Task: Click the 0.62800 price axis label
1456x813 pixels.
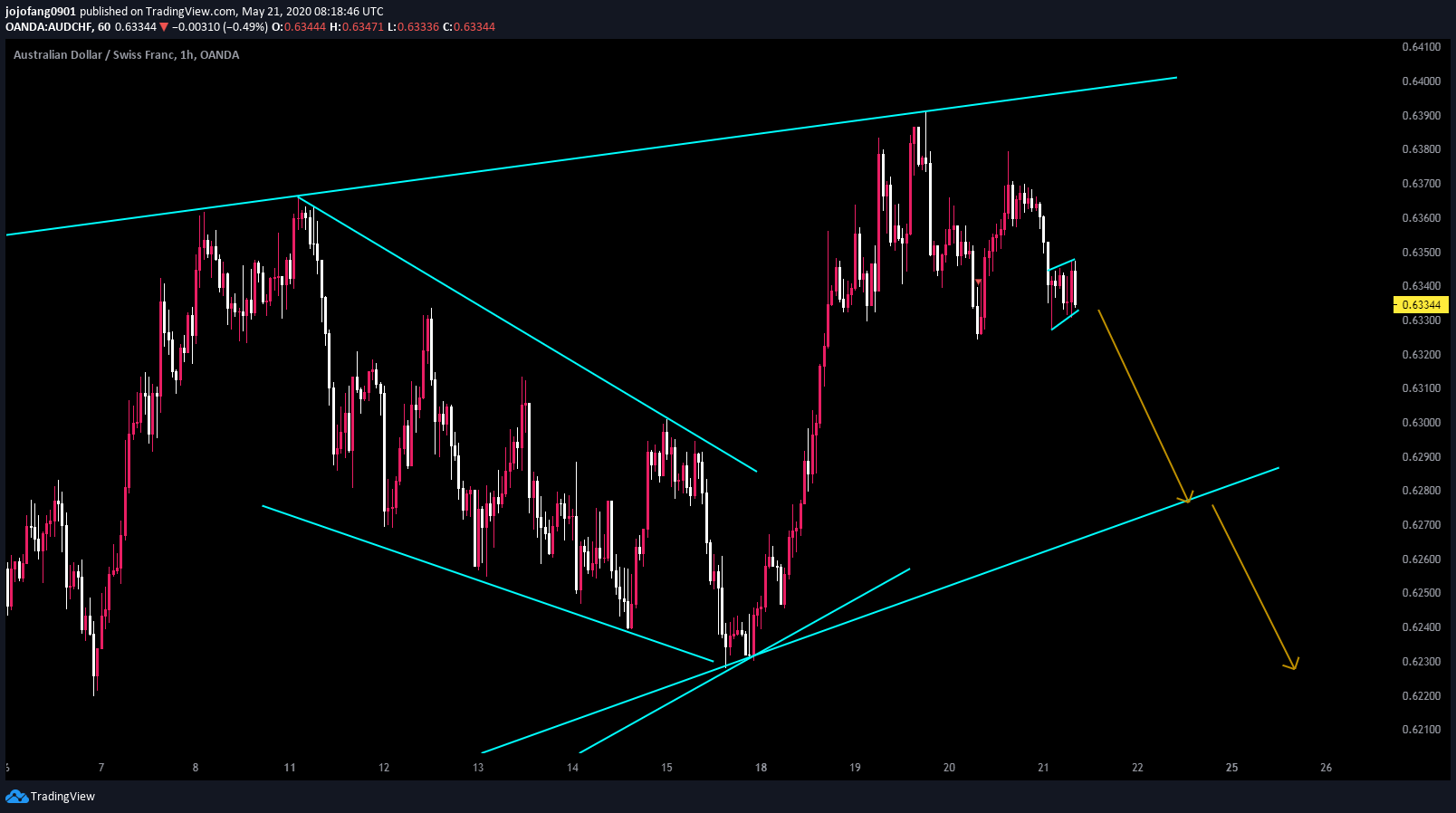Action: [x=1421, y=491]
